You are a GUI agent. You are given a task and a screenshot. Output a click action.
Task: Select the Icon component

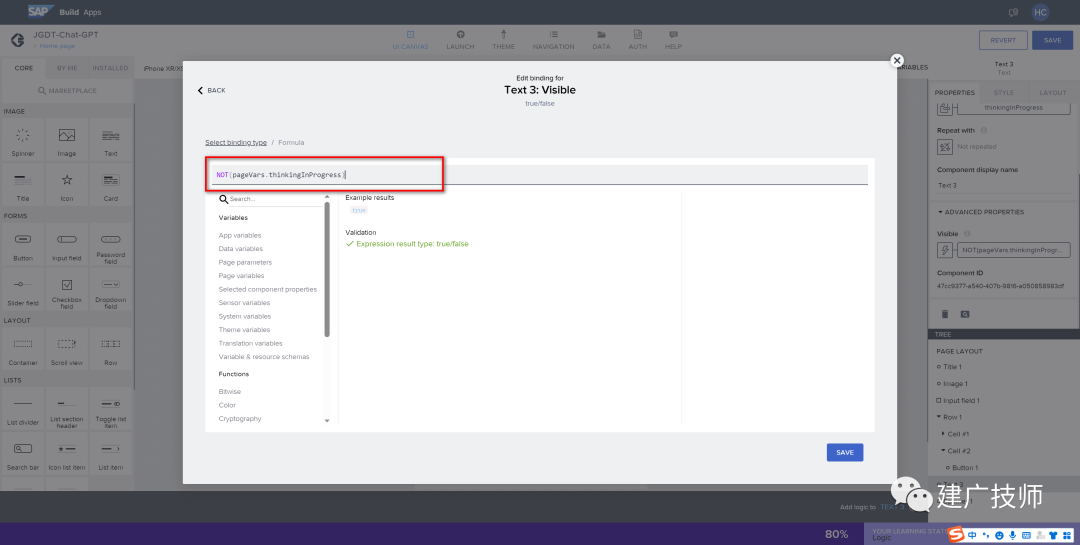pos(67,186)
